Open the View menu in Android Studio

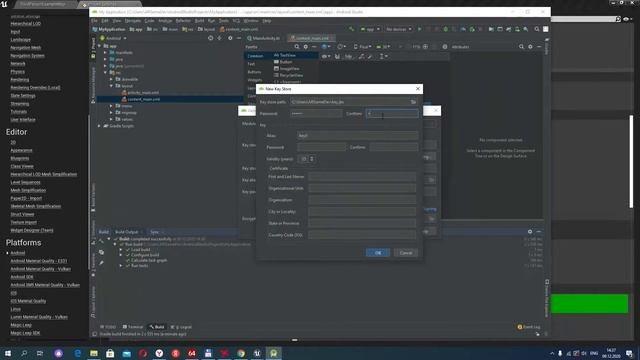[x=117, y=20]
